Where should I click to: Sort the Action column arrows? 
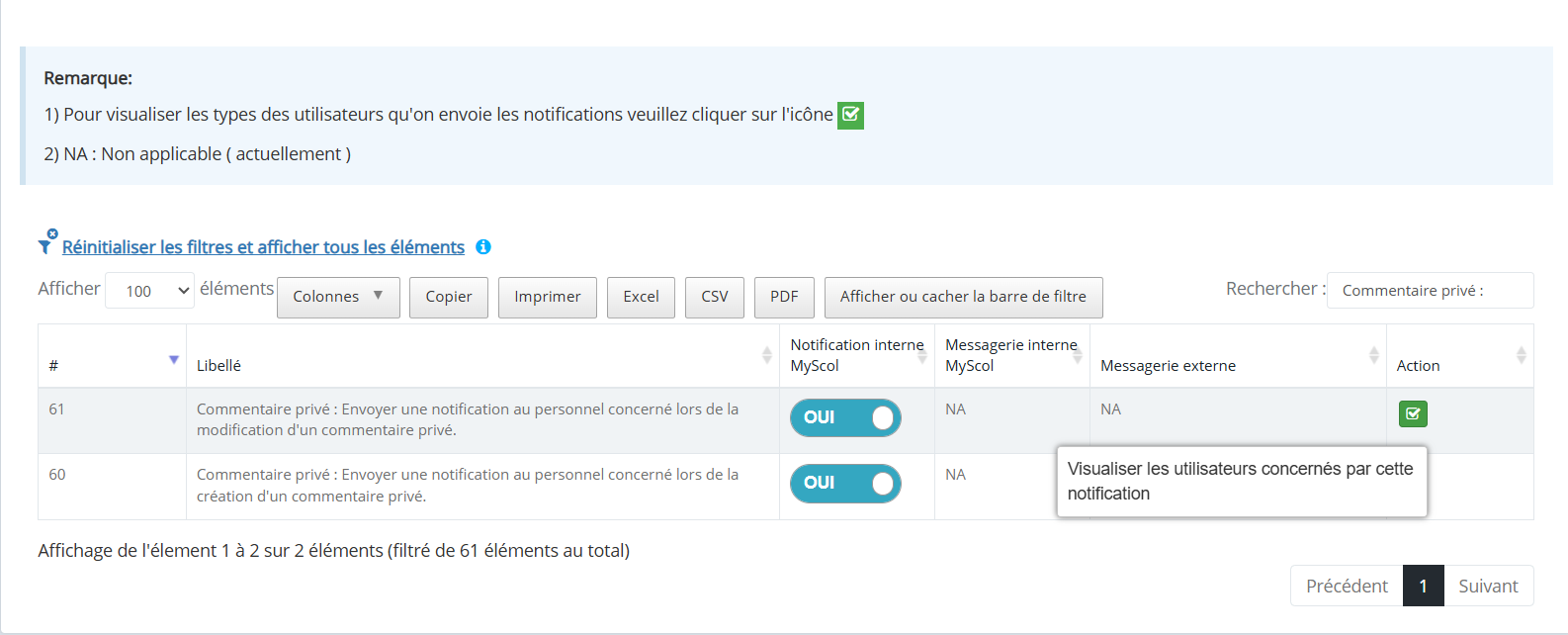(x=1522, y=355)
